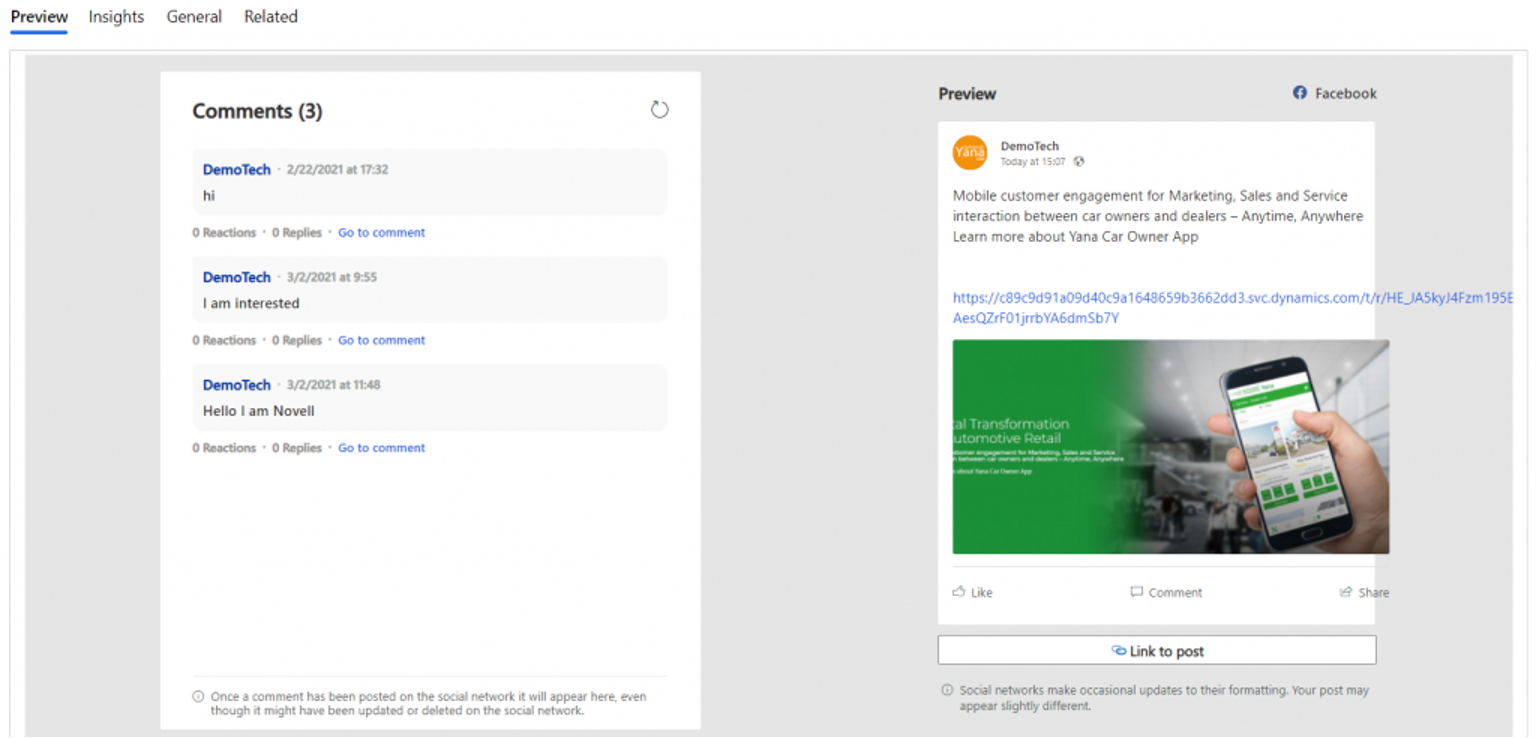Viewport: 1536px width, 738px height.
Task: Select the Related tab
Action: click(x=270, y=17)
